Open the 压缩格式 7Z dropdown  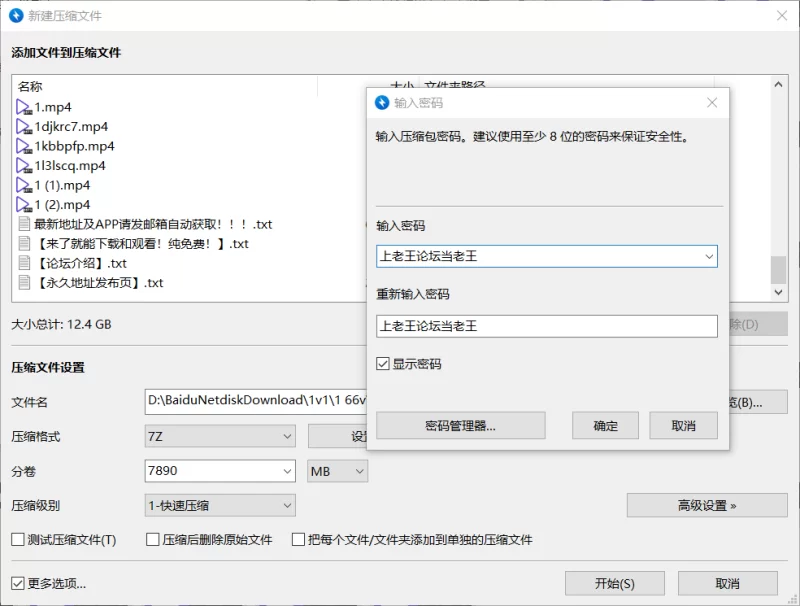coord(220,437)
